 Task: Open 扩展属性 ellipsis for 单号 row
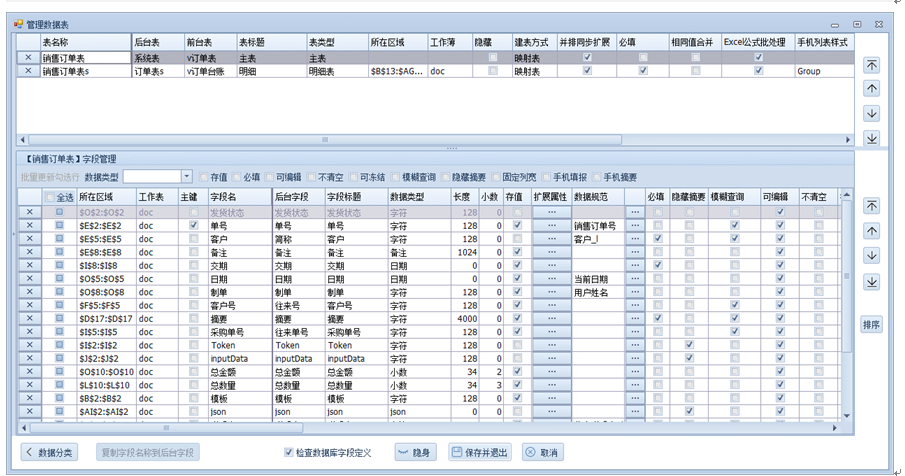click(x=551, y=226)
